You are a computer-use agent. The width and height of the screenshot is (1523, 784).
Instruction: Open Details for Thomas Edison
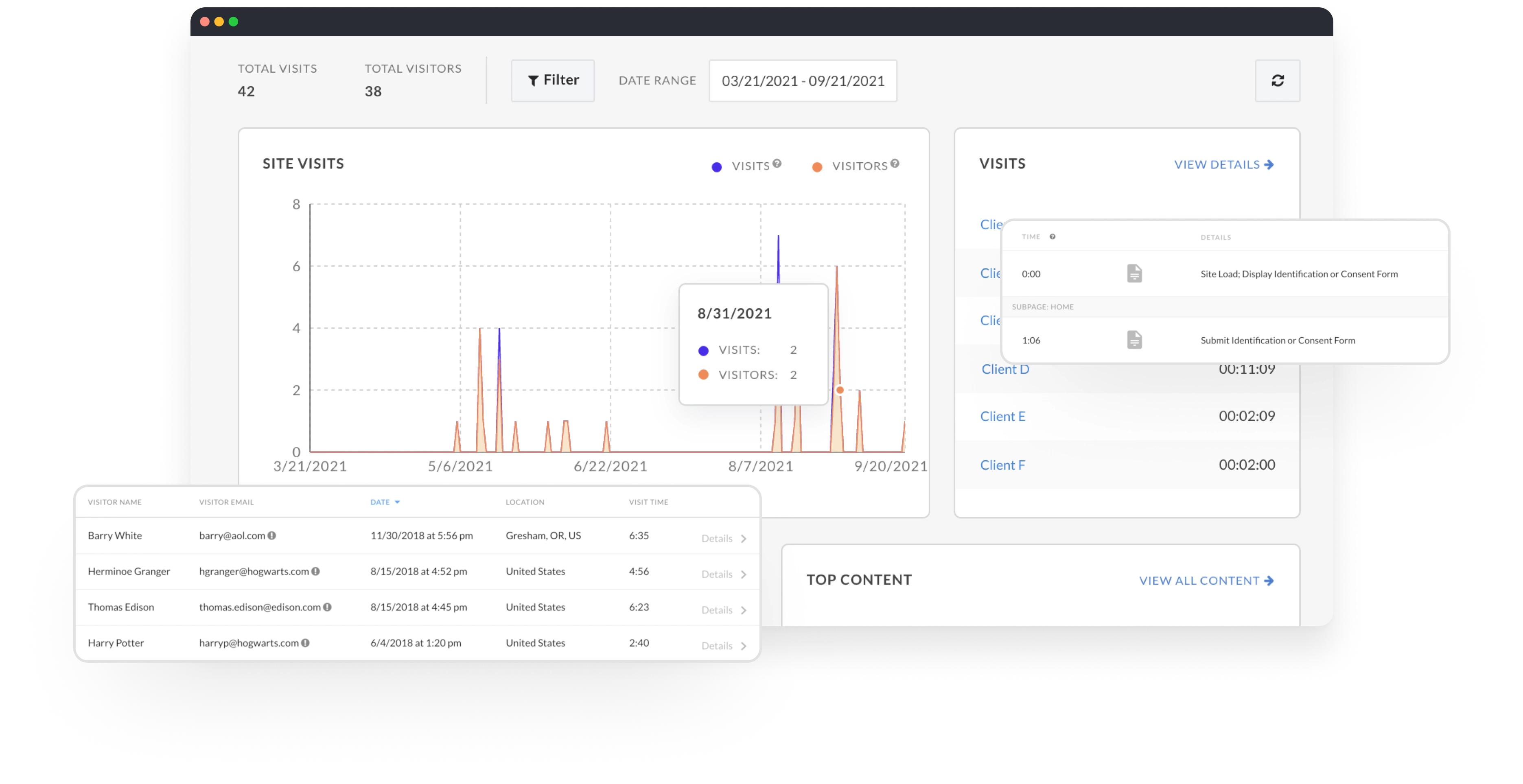[x=717, y=610]
